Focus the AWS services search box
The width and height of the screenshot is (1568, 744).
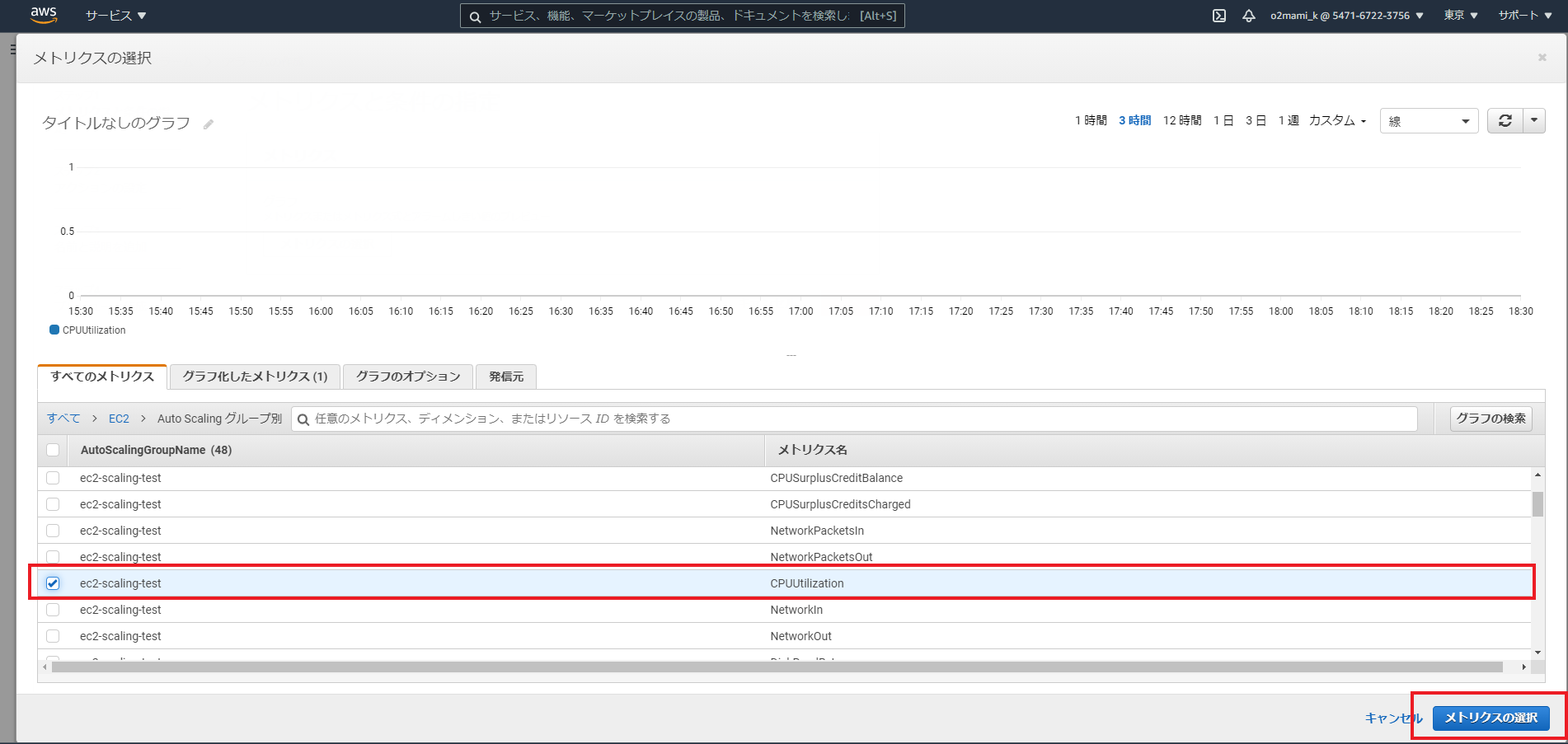tap(682, 16)
